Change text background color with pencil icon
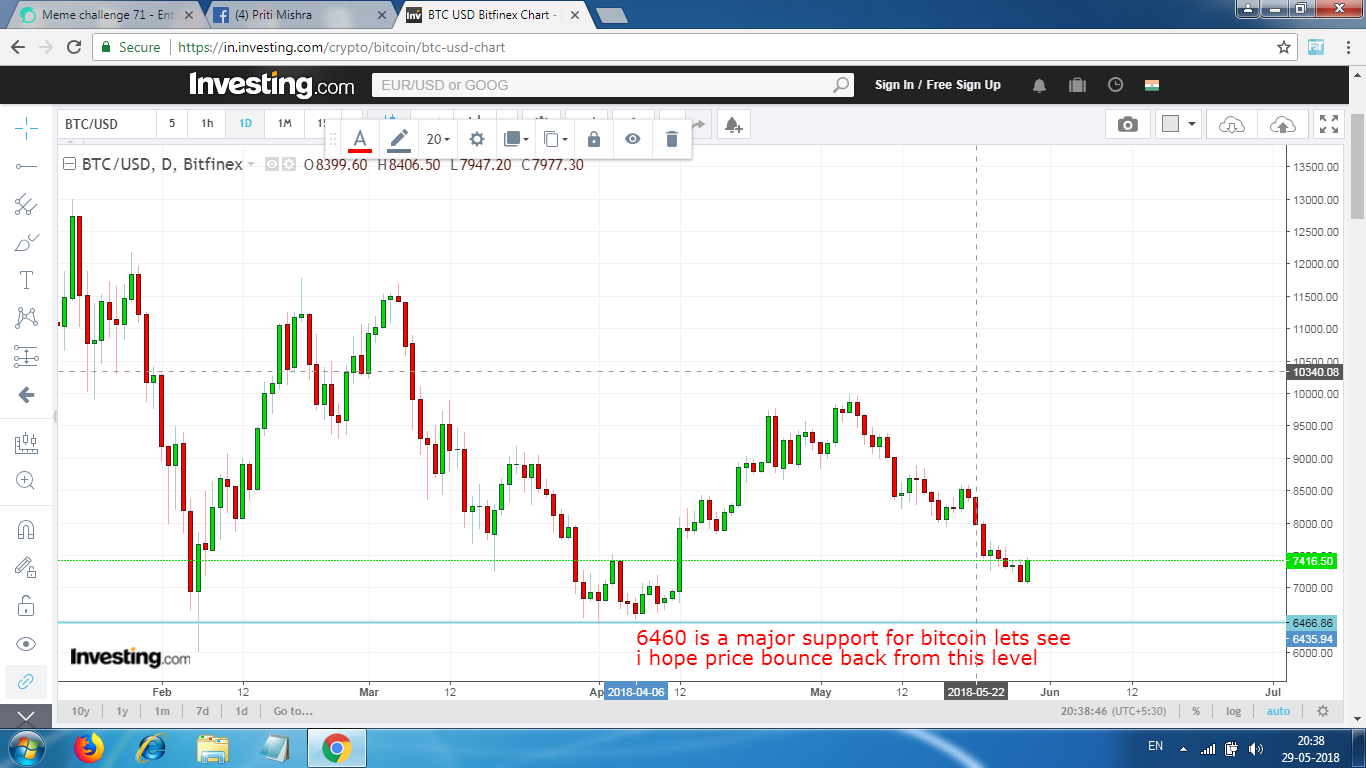 click(398, 139)
